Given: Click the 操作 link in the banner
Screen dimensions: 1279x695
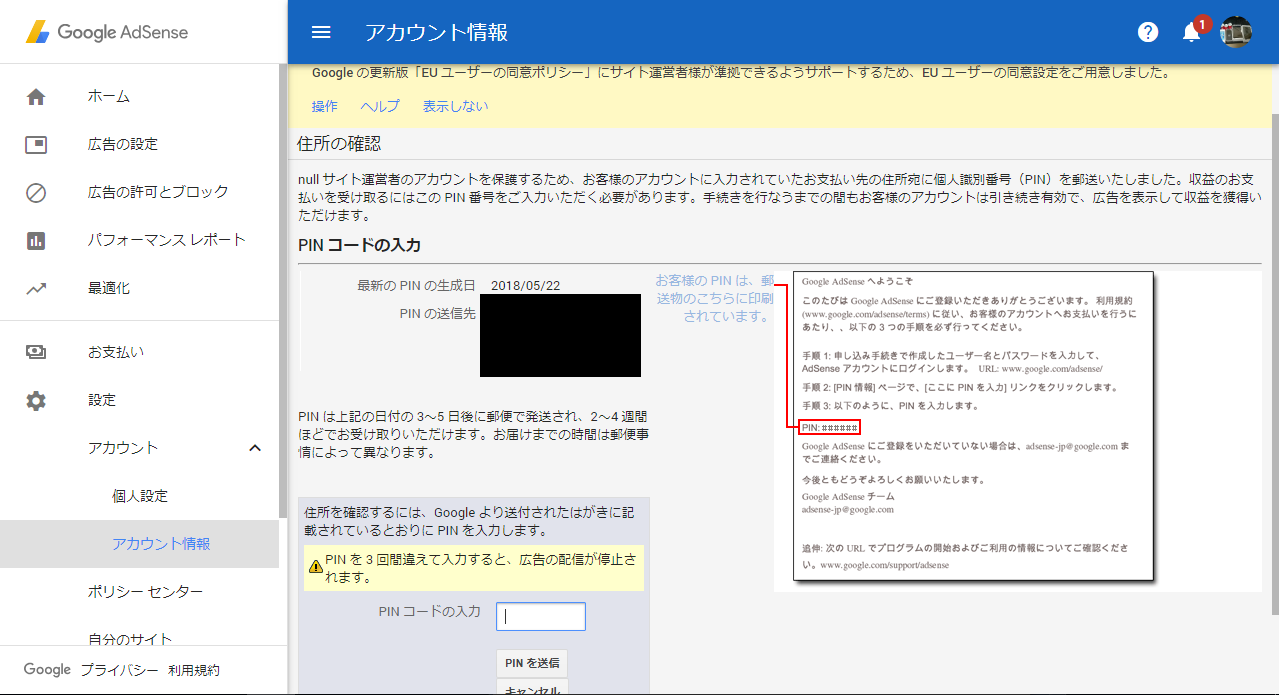Looking at the screenshot, I should click(x=324, y=106).
